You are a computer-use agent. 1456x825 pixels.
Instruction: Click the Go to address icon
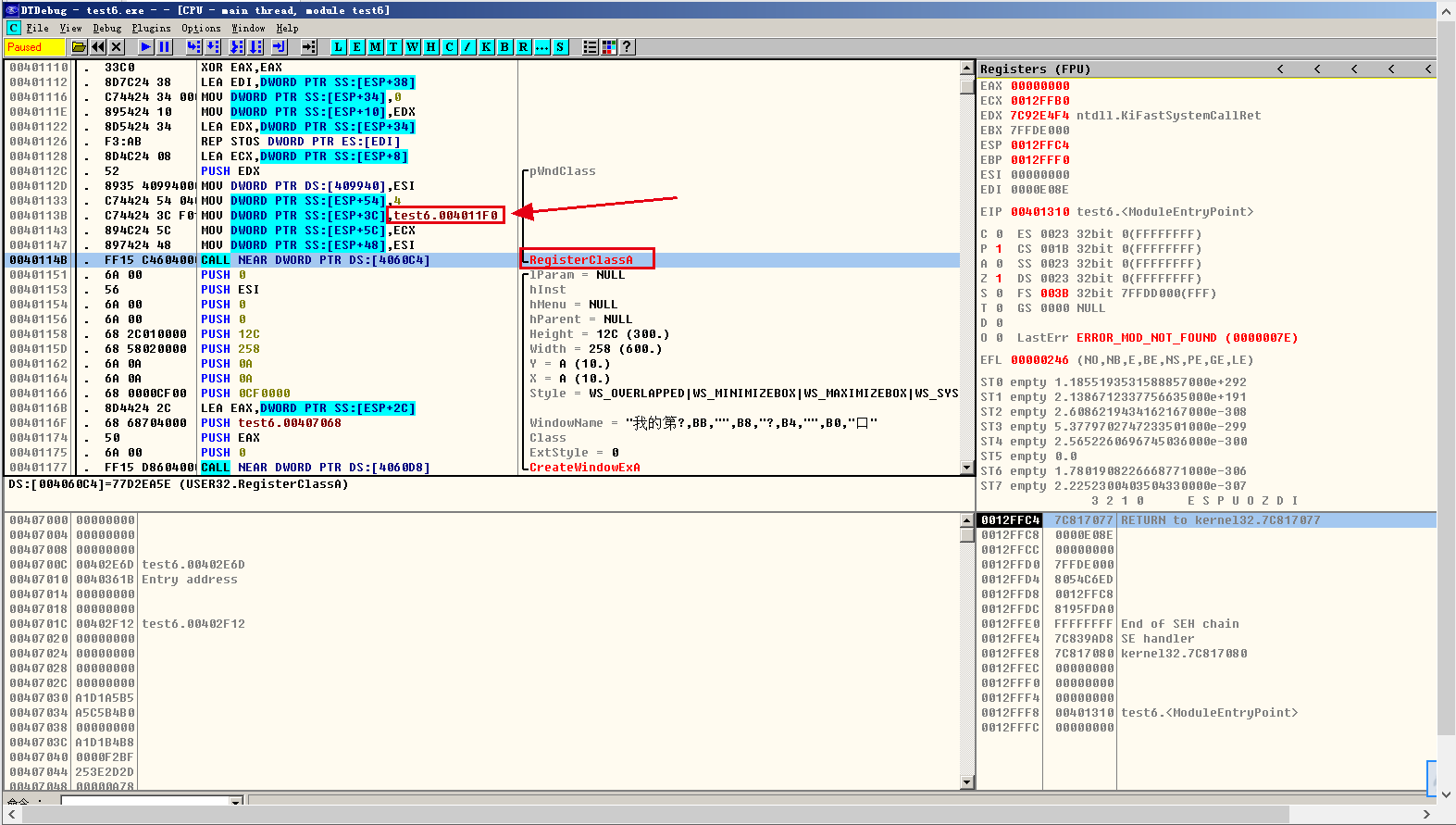[309, 47]
